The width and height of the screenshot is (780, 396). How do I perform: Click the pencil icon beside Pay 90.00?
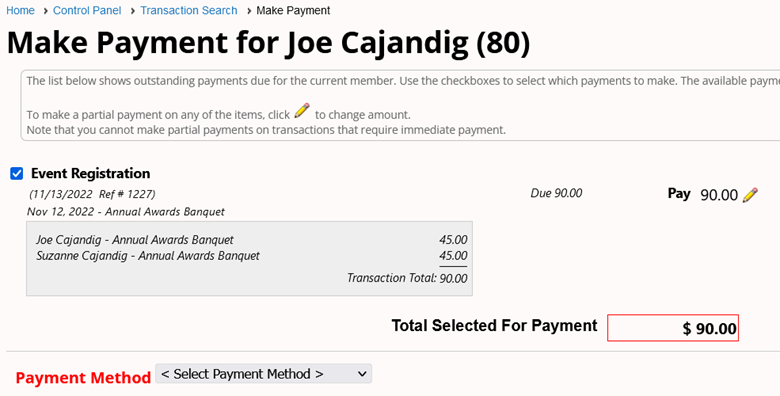point(750,195)
